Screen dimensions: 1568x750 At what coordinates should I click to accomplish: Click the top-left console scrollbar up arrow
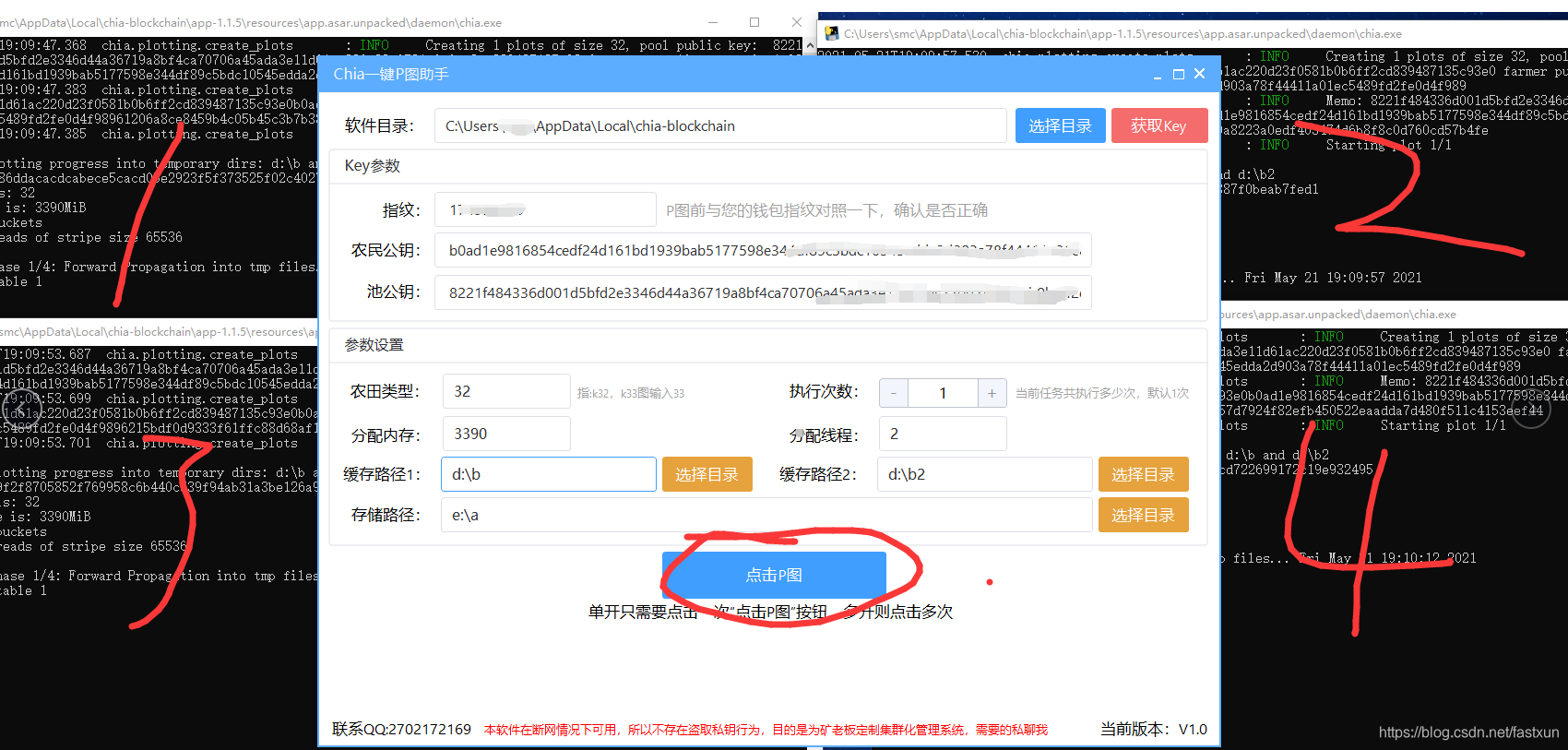point(810,45)
